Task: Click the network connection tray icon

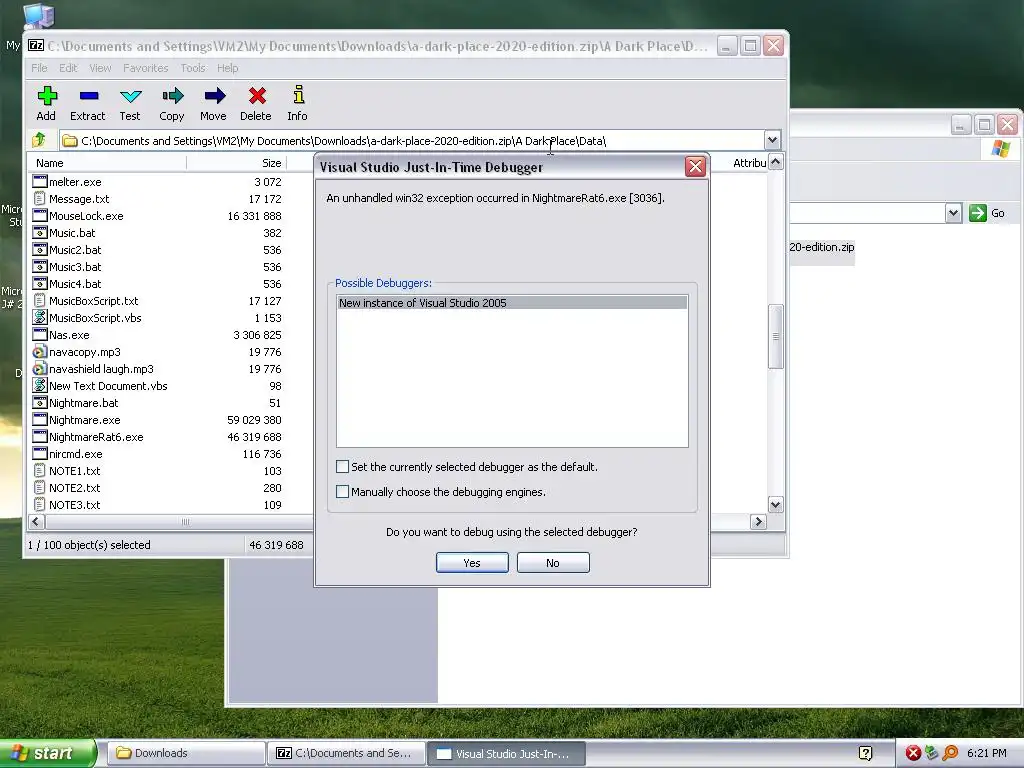Action: (x=932, y=754)
